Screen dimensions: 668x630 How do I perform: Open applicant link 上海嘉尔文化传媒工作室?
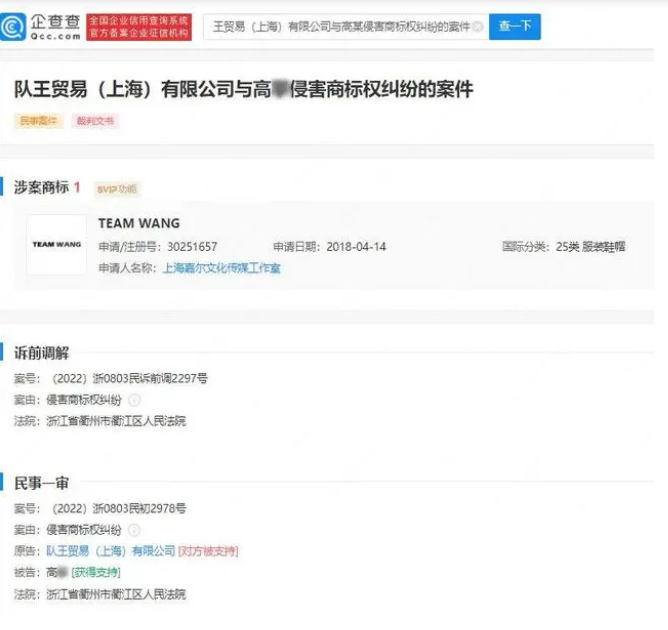tap(222, 268)
